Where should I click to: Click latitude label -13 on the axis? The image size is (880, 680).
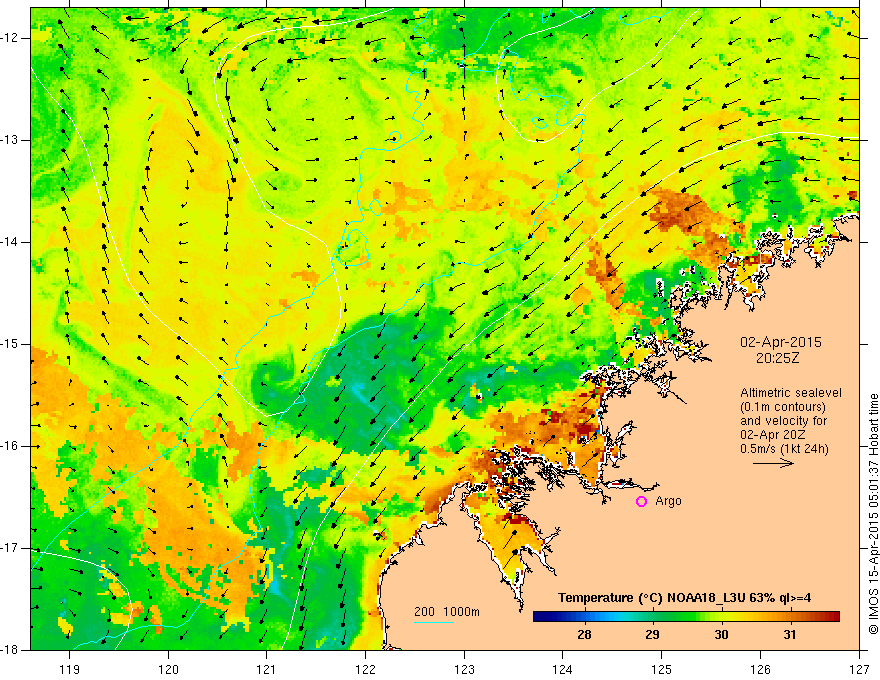coord(11,140)
